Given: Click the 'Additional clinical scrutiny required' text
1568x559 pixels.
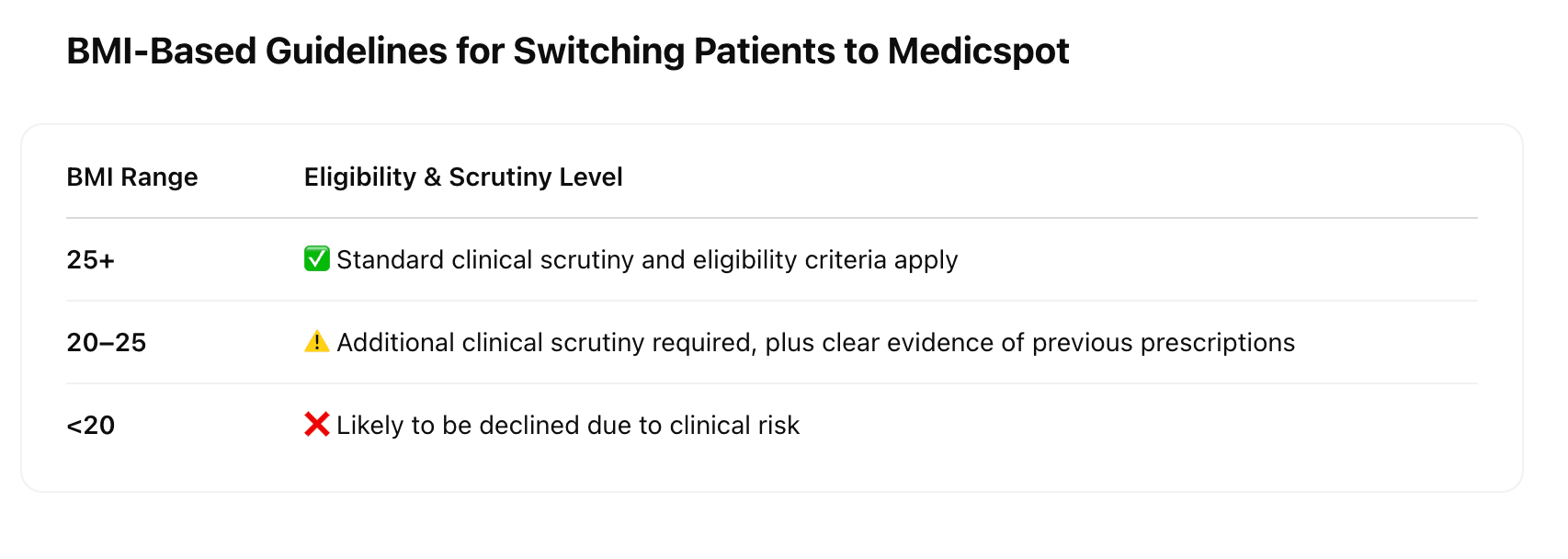Looking at the screenshot, I should [546, 343].
